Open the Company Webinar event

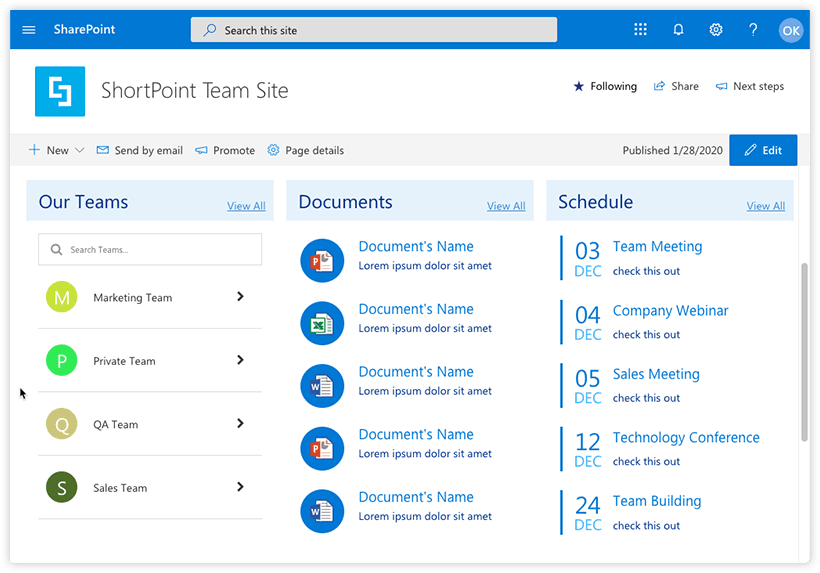[x=670, y=311]
